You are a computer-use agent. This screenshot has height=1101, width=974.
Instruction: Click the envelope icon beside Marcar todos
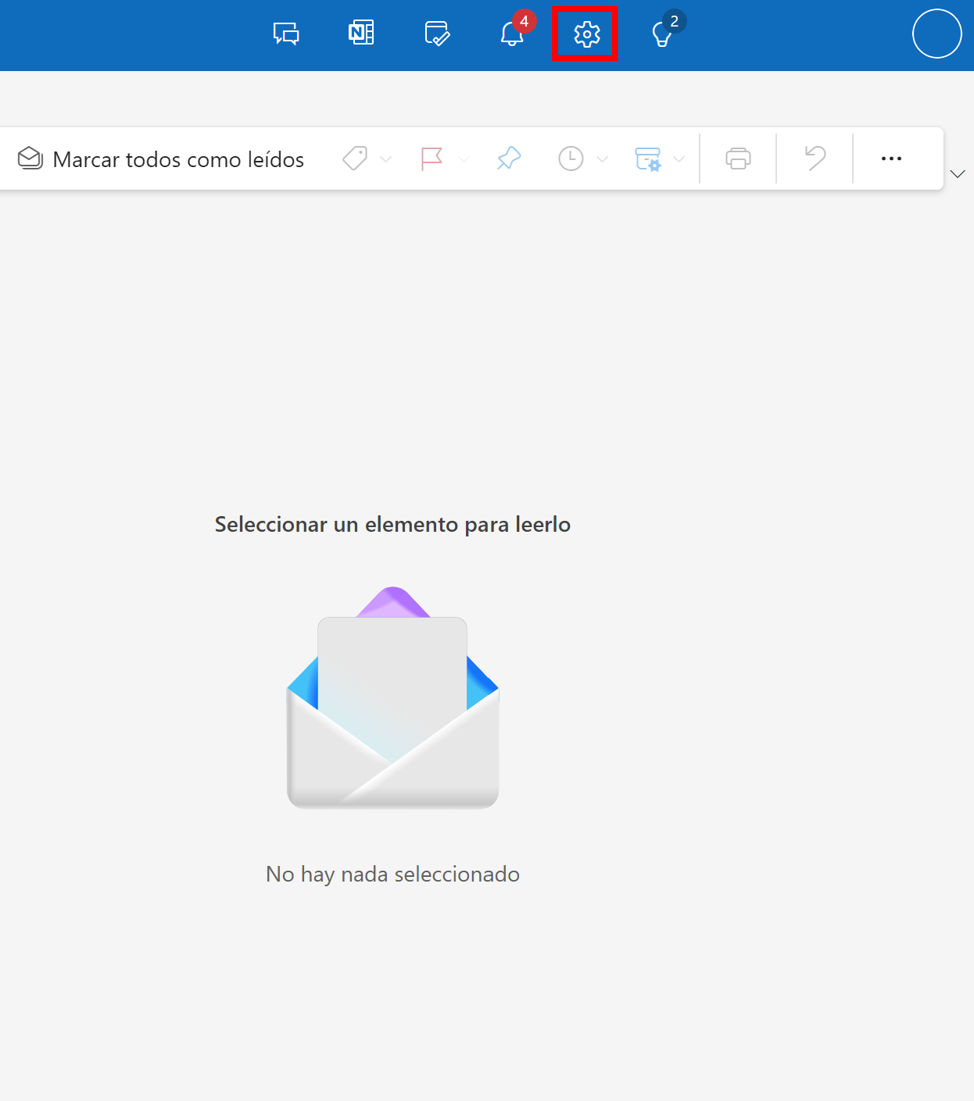pyautogui.click(x=30, y=158)
